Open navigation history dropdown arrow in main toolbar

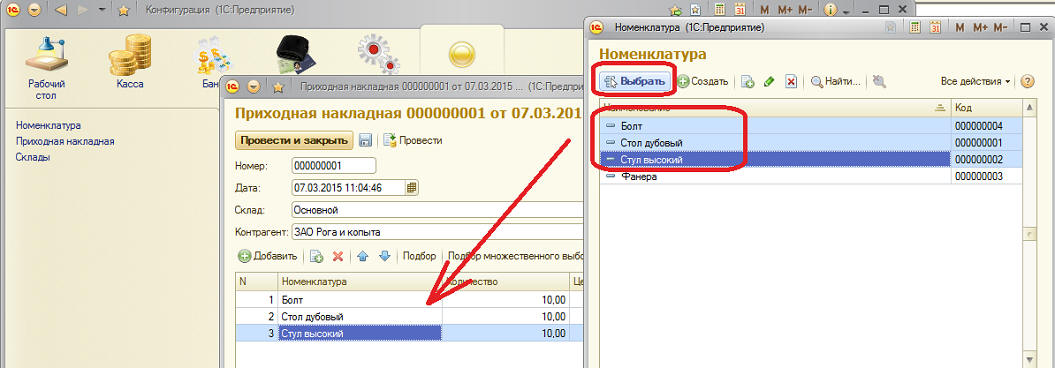click(x=102, y=10)
